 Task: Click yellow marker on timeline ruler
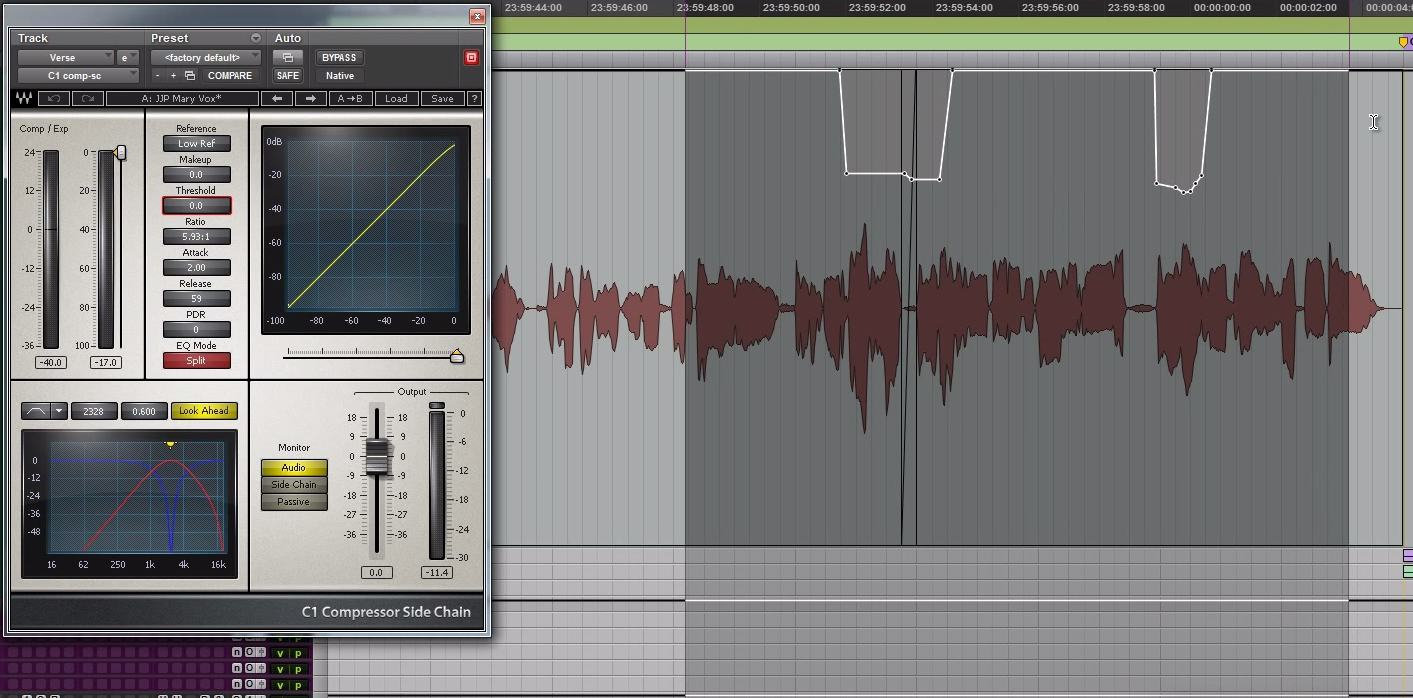[1404, 41]
